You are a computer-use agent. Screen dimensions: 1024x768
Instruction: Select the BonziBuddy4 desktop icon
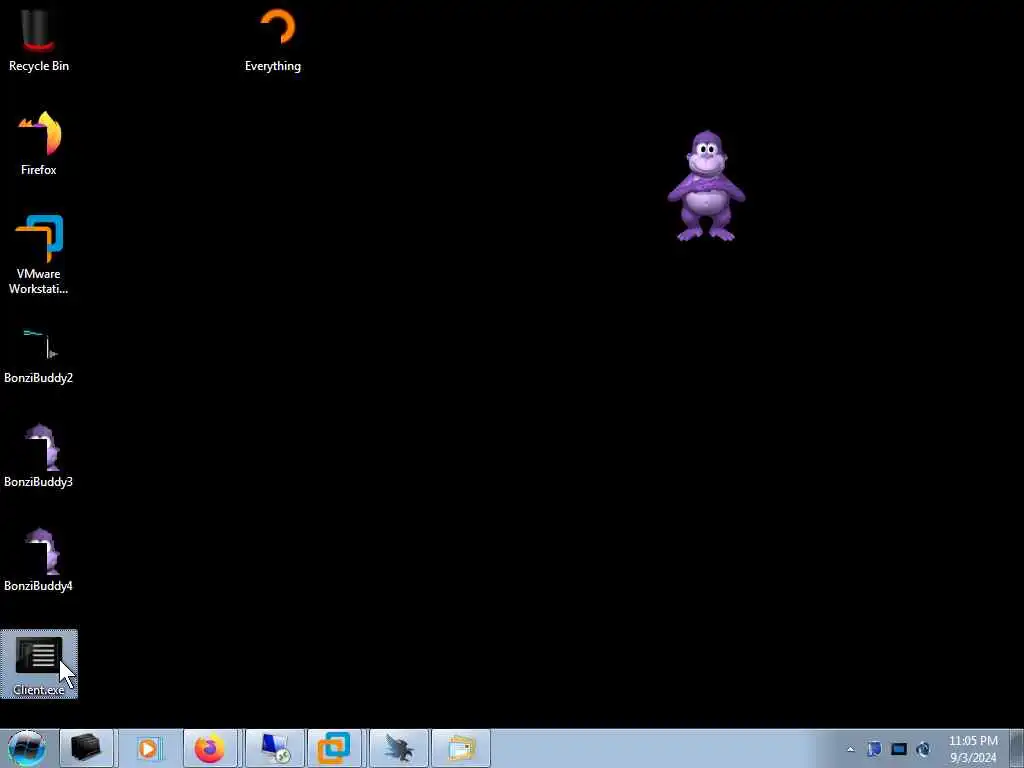click(x=39, y=560)
